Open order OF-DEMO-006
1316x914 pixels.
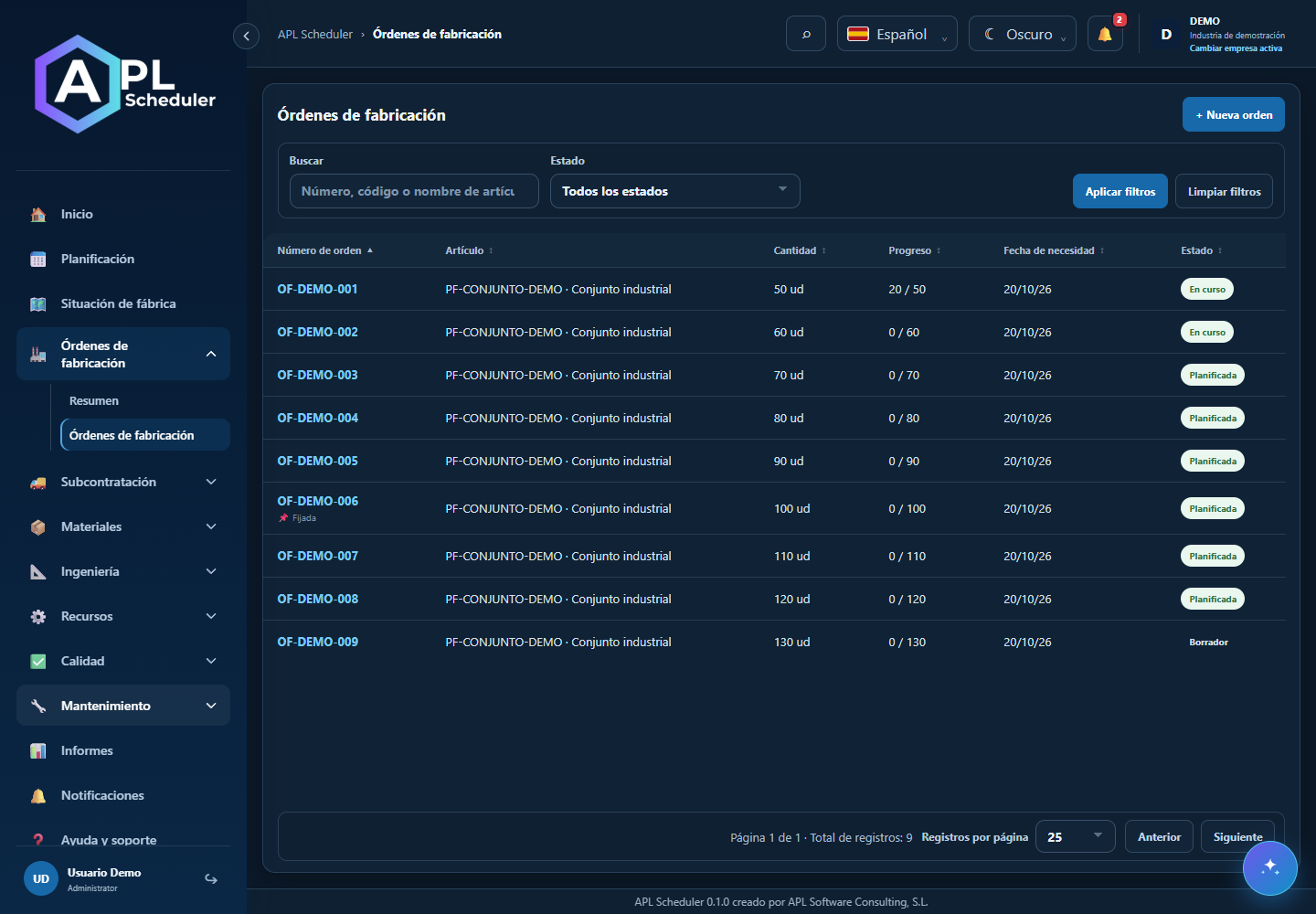pos(317,501)
